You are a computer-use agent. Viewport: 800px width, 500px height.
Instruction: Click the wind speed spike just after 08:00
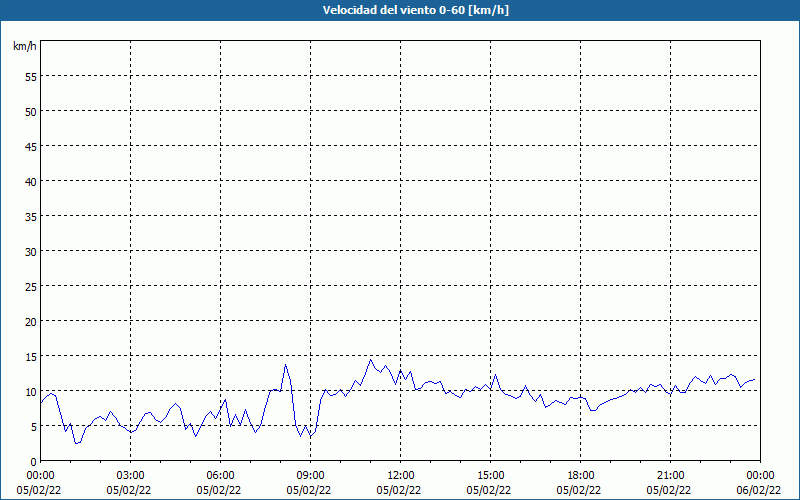click(x=286, y=365)
